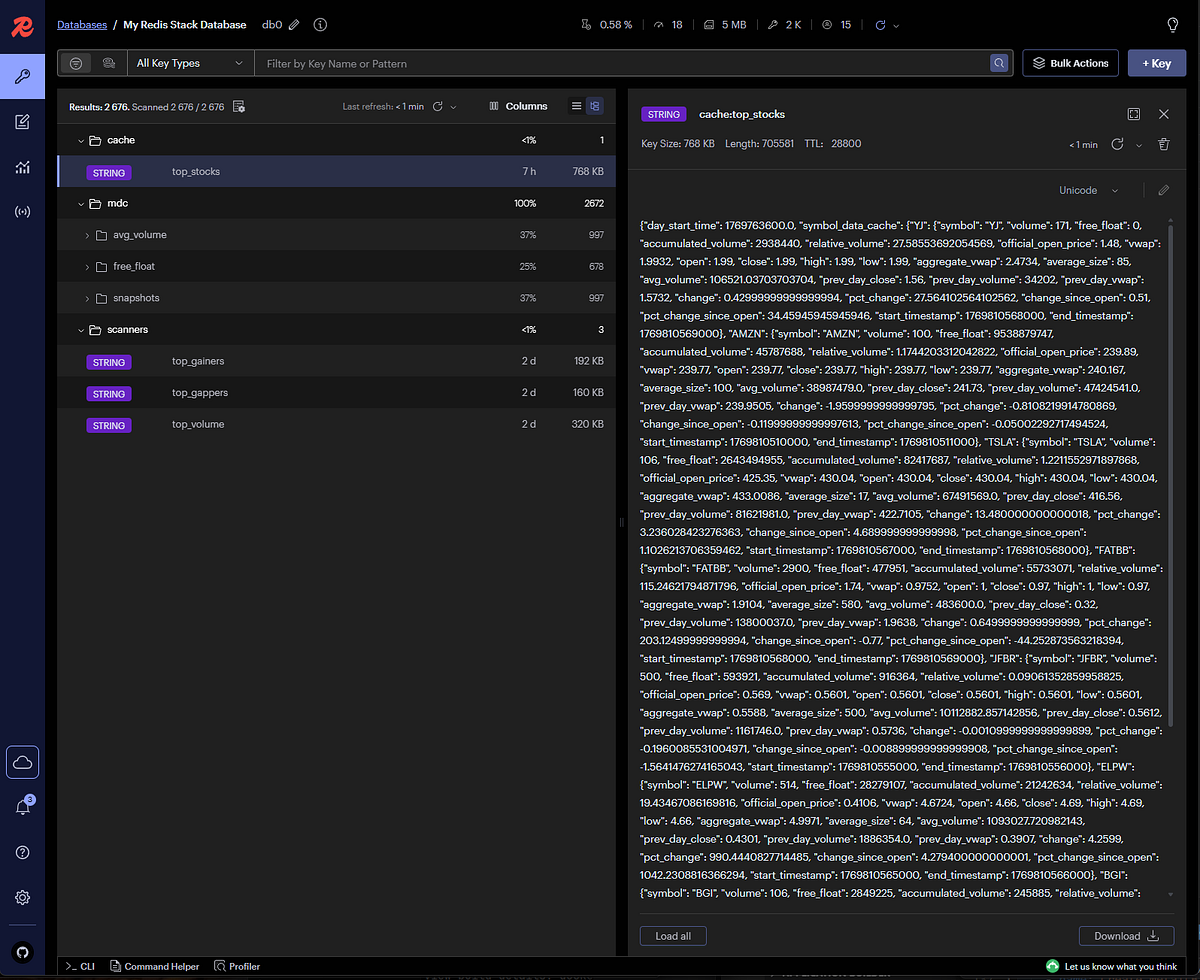1200x980 pixels.
Task: Switch to list view of keys
Action: [x=576, y=106]
